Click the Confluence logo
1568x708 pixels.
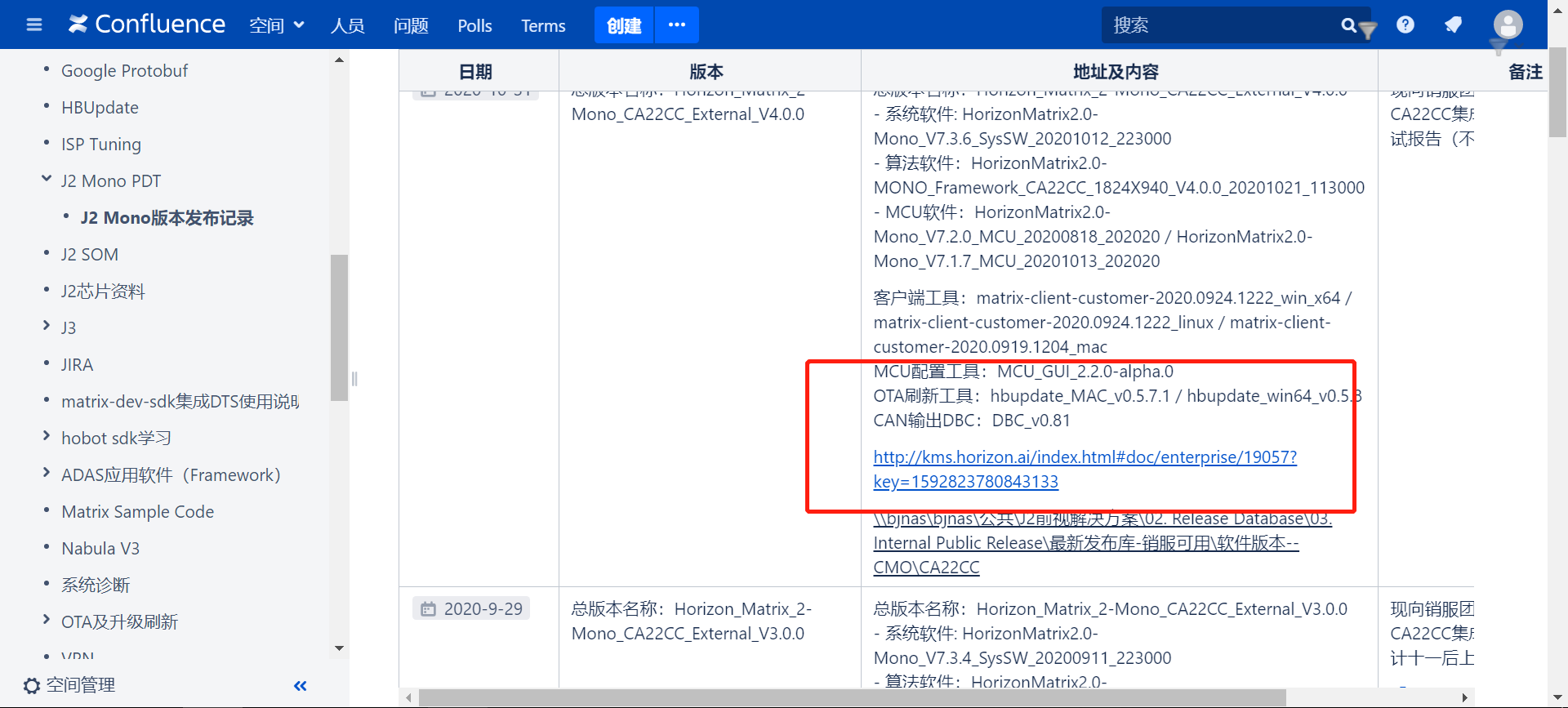pyautogui.click(x=147, y=24)
